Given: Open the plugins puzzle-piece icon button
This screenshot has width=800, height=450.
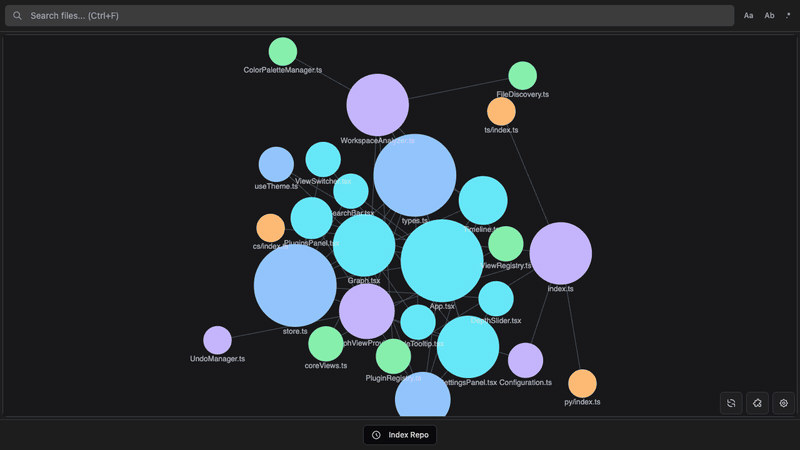Looking at the screenshot, I should click(757, 403).
